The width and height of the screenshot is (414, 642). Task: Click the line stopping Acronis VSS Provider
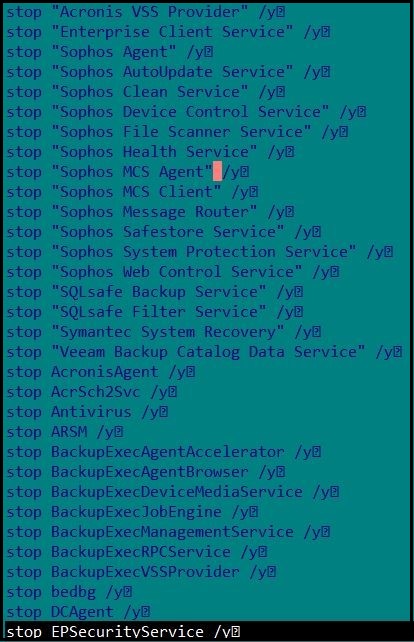click(146, 12)
